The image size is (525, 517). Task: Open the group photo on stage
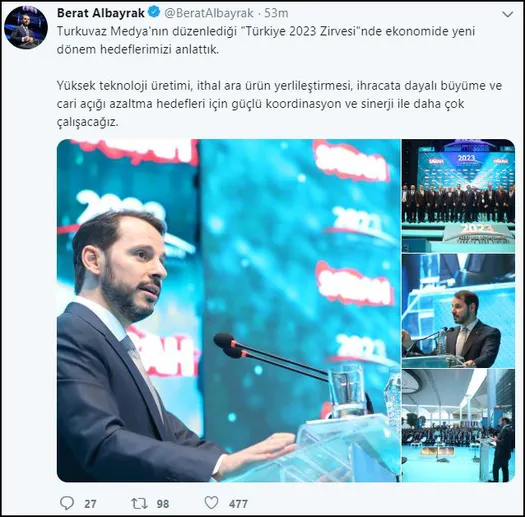pos(458,196)
